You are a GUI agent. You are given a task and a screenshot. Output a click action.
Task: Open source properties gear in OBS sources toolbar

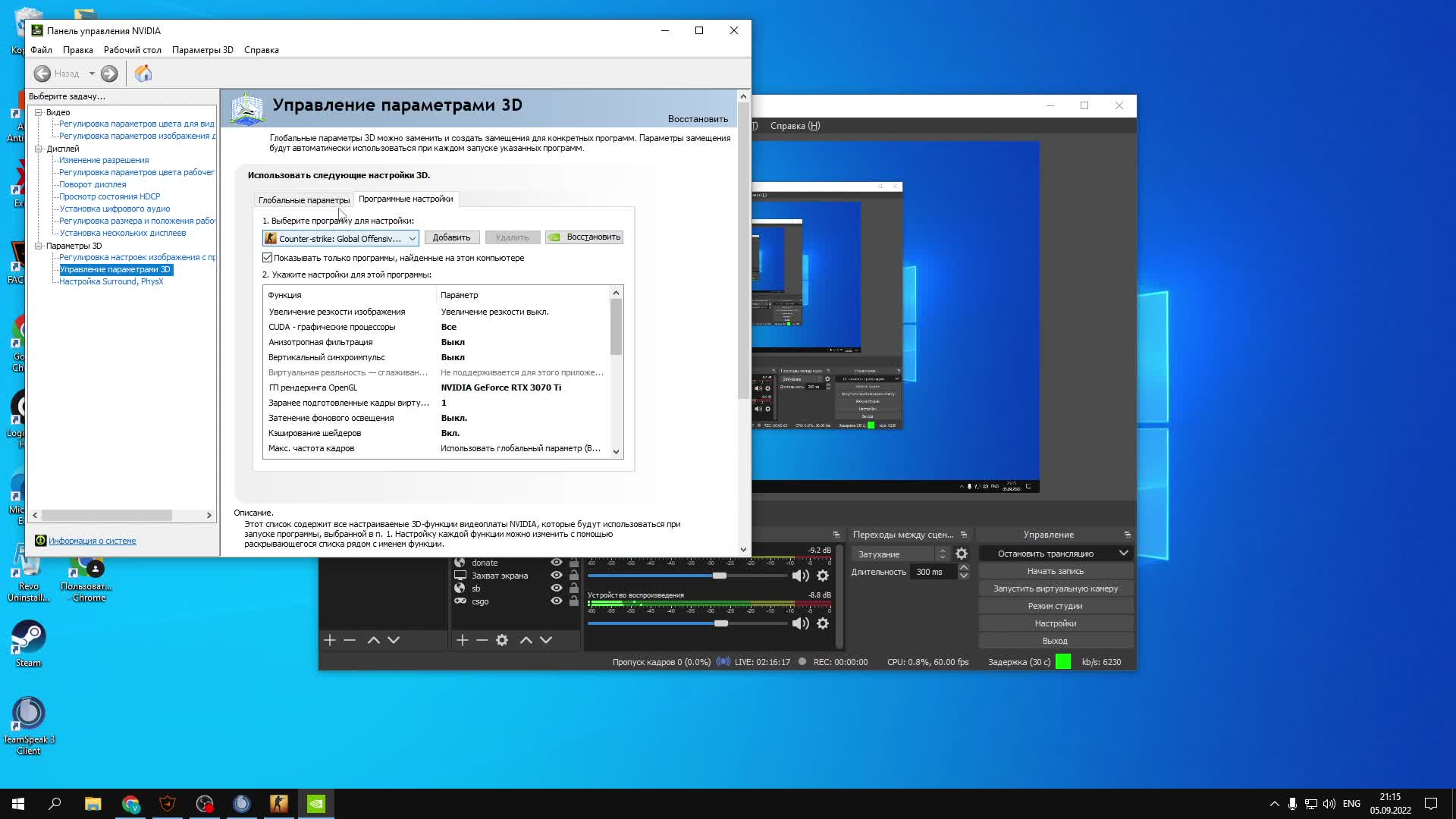[502, 640]
